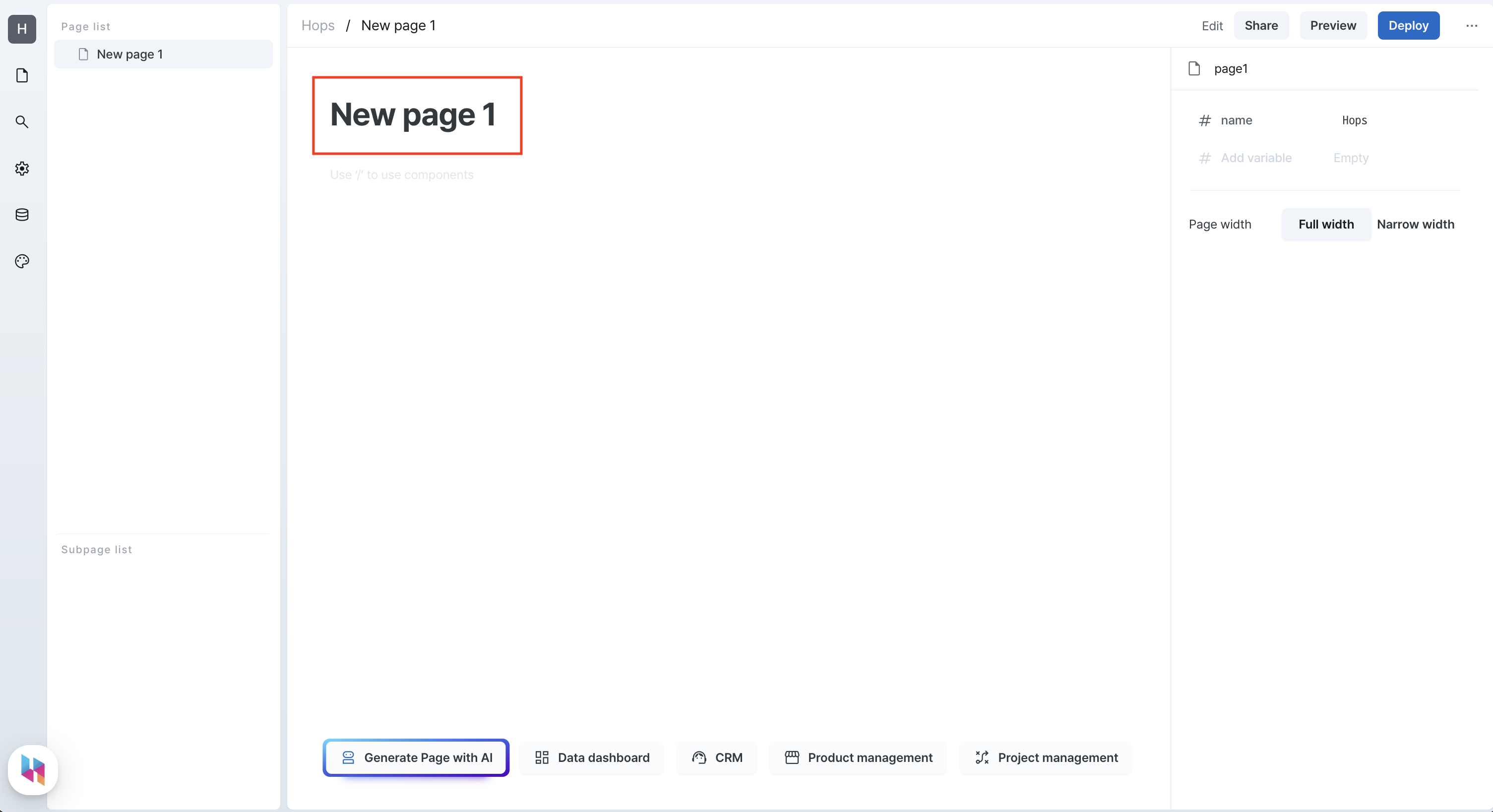Click the Preview button
1493x812 pixels.
(1333, 25)
